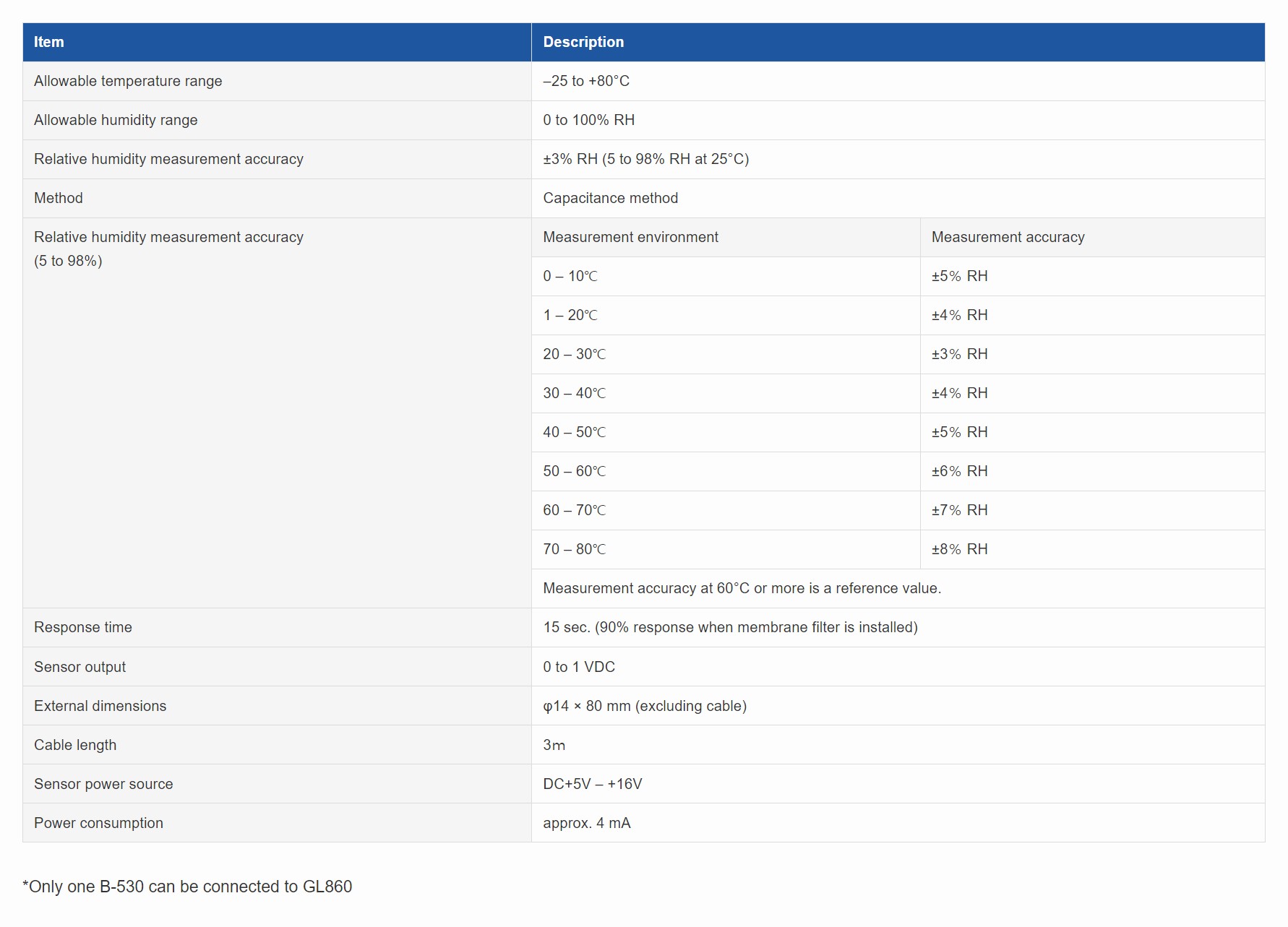Image resolution: width=1288 pixels, height=927 pixels.
Task: Click the "±8% RH" accuracy cell
Action: [1092, 549]
